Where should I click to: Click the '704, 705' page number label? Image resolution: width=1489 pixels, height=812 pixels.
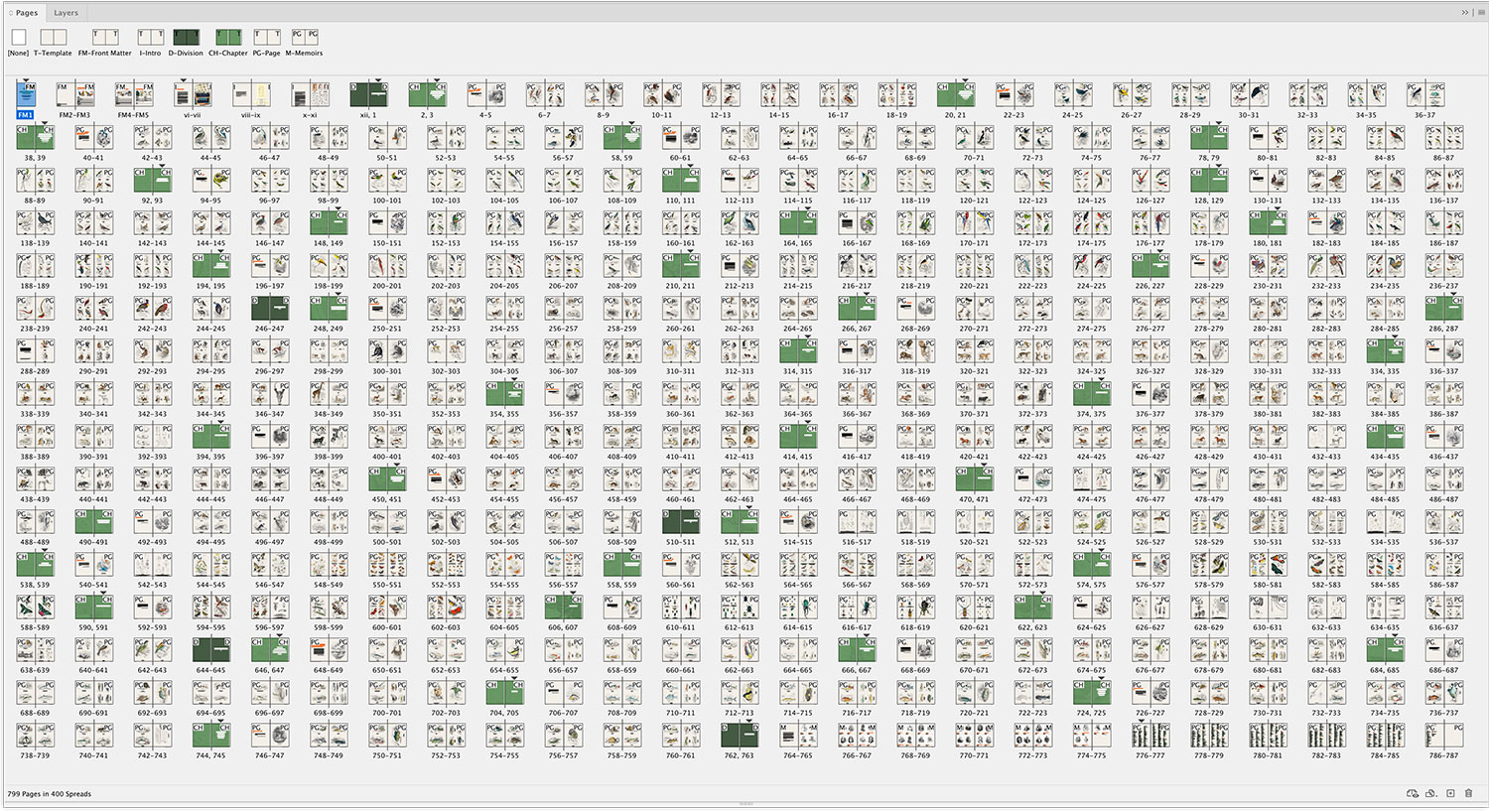[504, 713]
